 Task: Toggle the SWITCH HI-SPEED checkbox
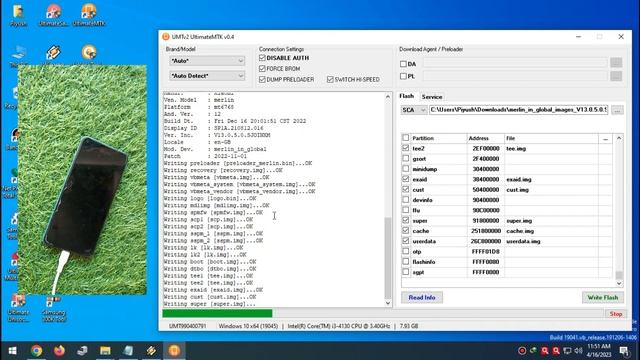[330, 80]
